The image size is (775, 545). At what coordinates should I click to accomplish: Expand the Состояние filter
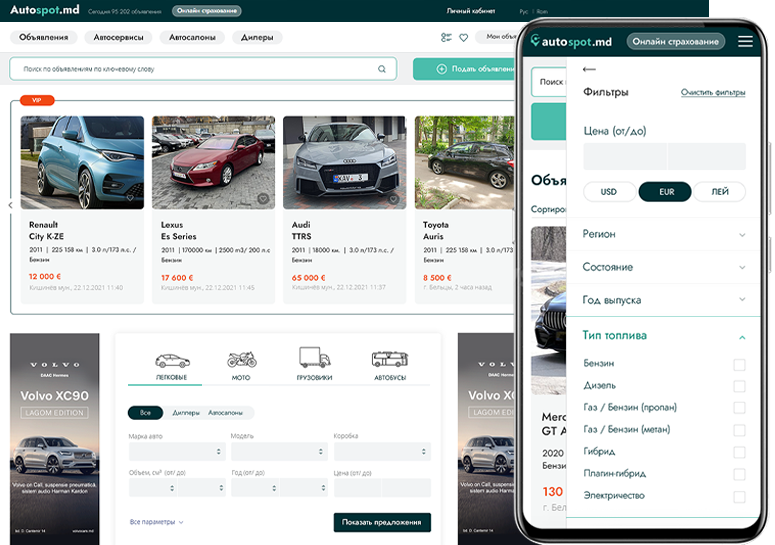664,267
